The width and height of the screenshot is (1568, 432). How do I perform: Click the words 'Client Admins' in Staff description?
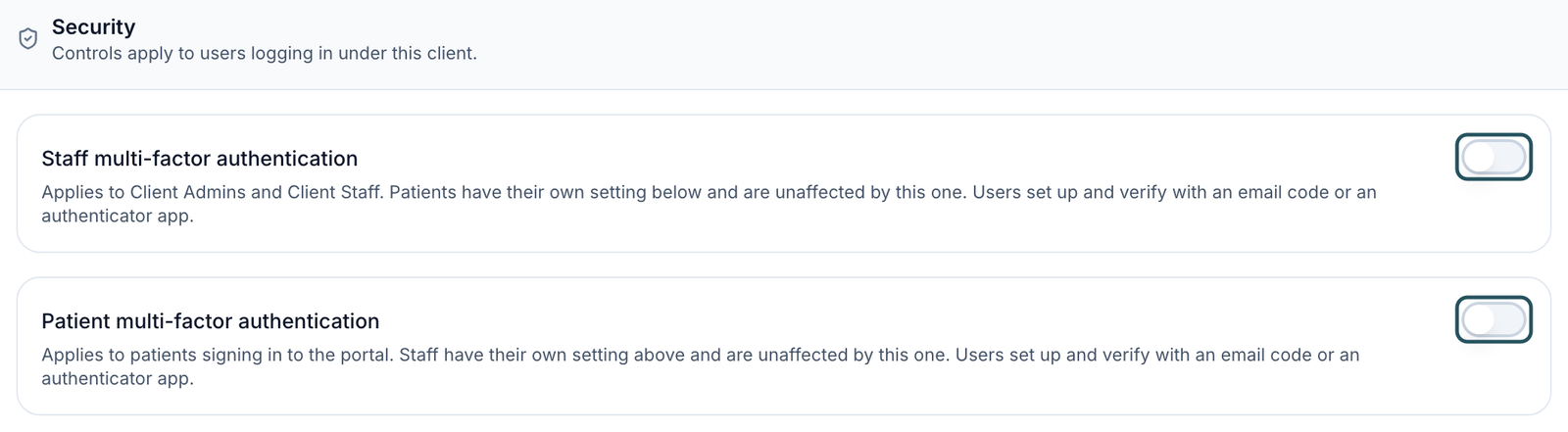(x=187, y=192)
